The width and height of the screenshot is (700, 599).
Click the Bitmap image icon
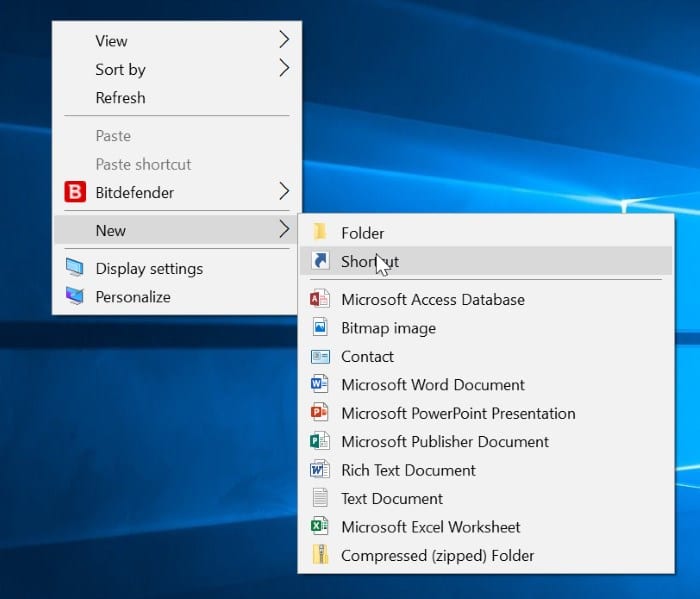click(x=320, y=327)
